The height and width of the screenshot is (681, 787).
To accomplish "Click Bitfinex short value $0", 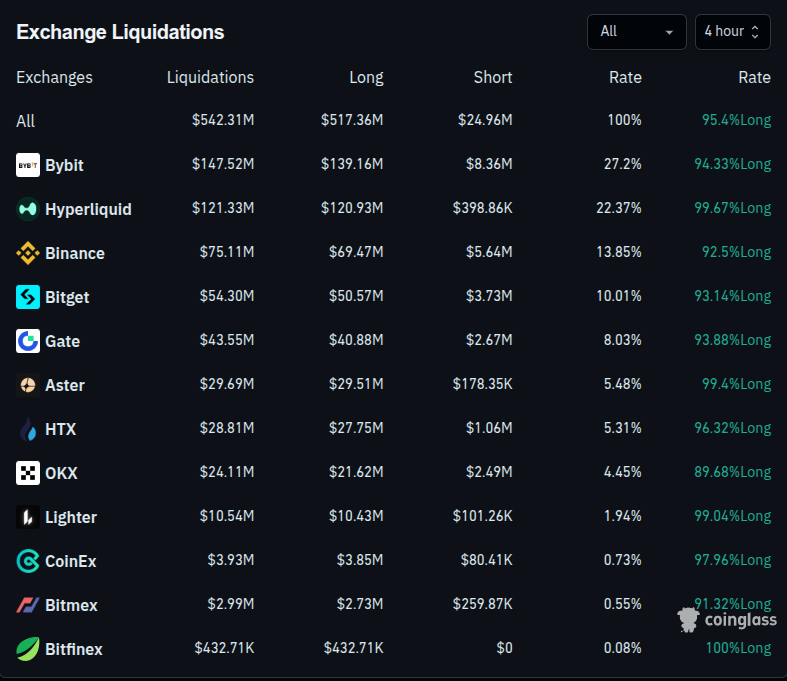I will pyautogui.click(x=504, y=648).
